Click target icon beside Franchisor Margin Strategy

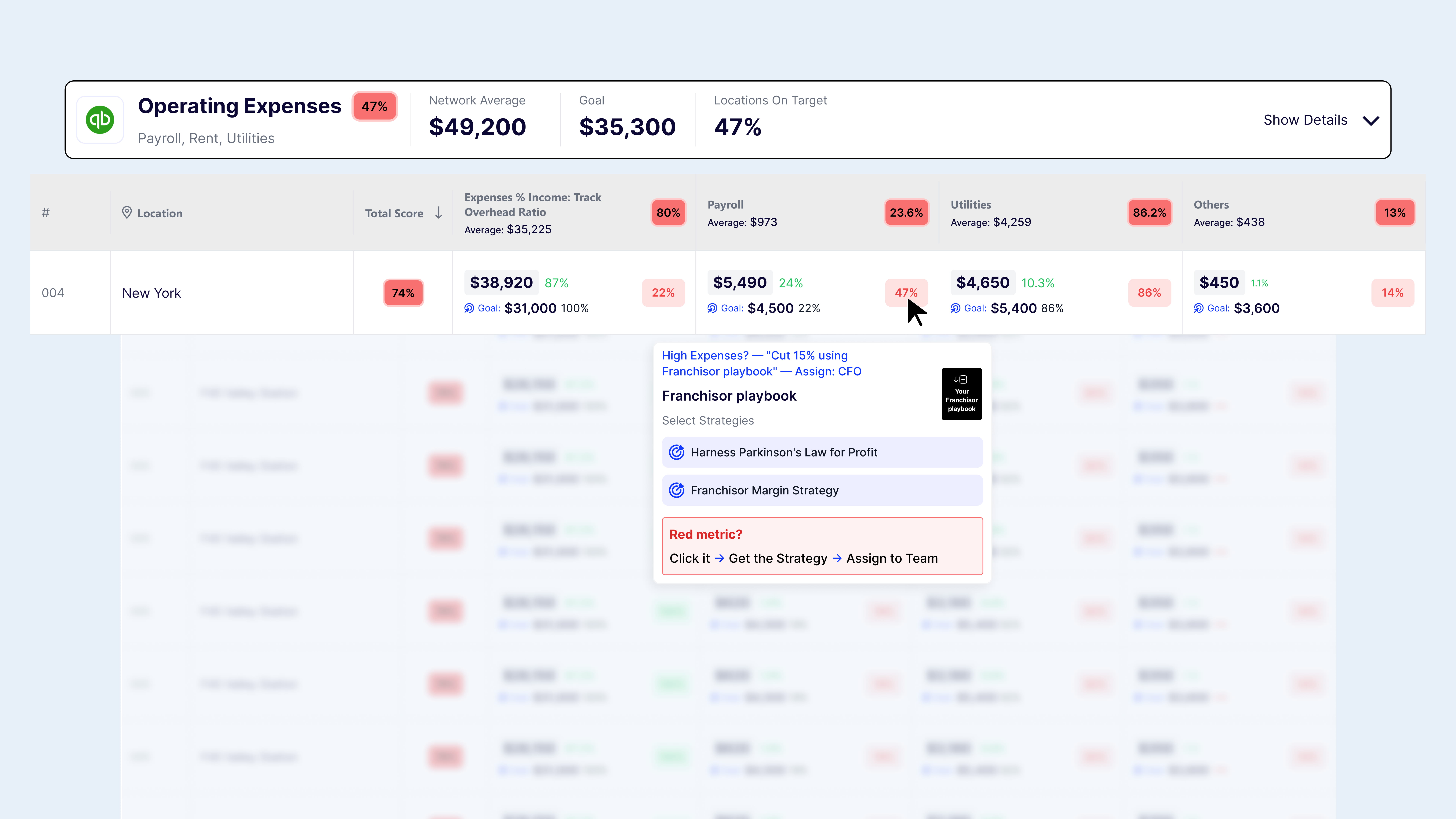coord(677,490)
